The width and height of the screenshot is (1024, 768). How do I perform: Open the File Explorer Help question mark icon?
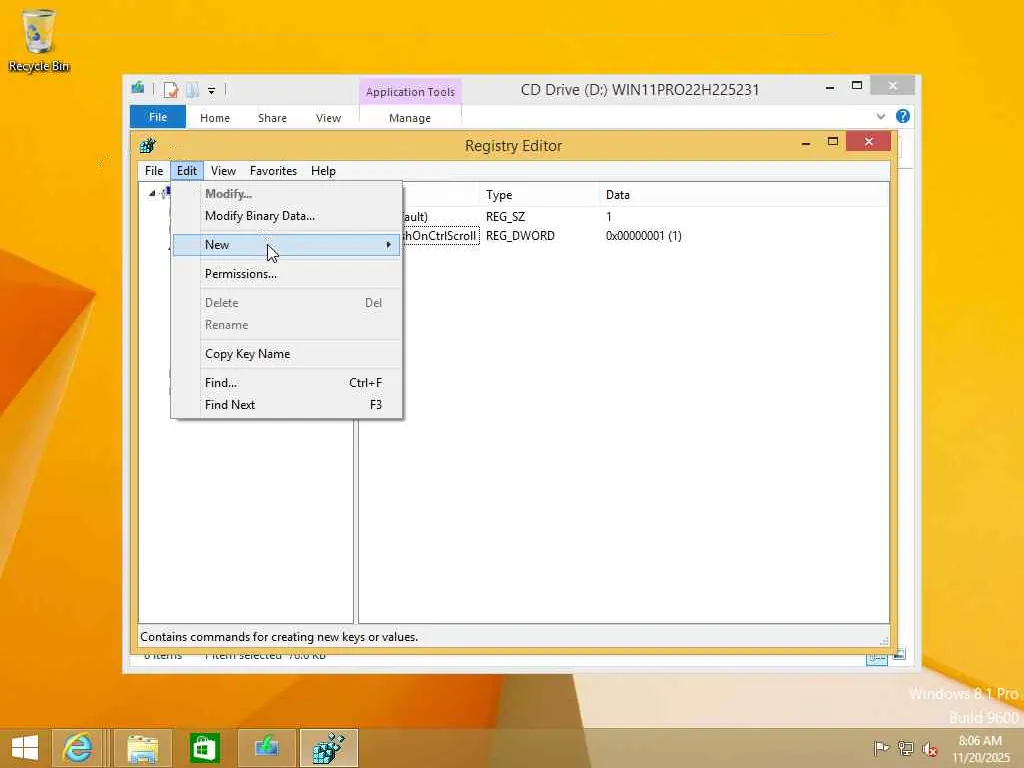[903, 116]
